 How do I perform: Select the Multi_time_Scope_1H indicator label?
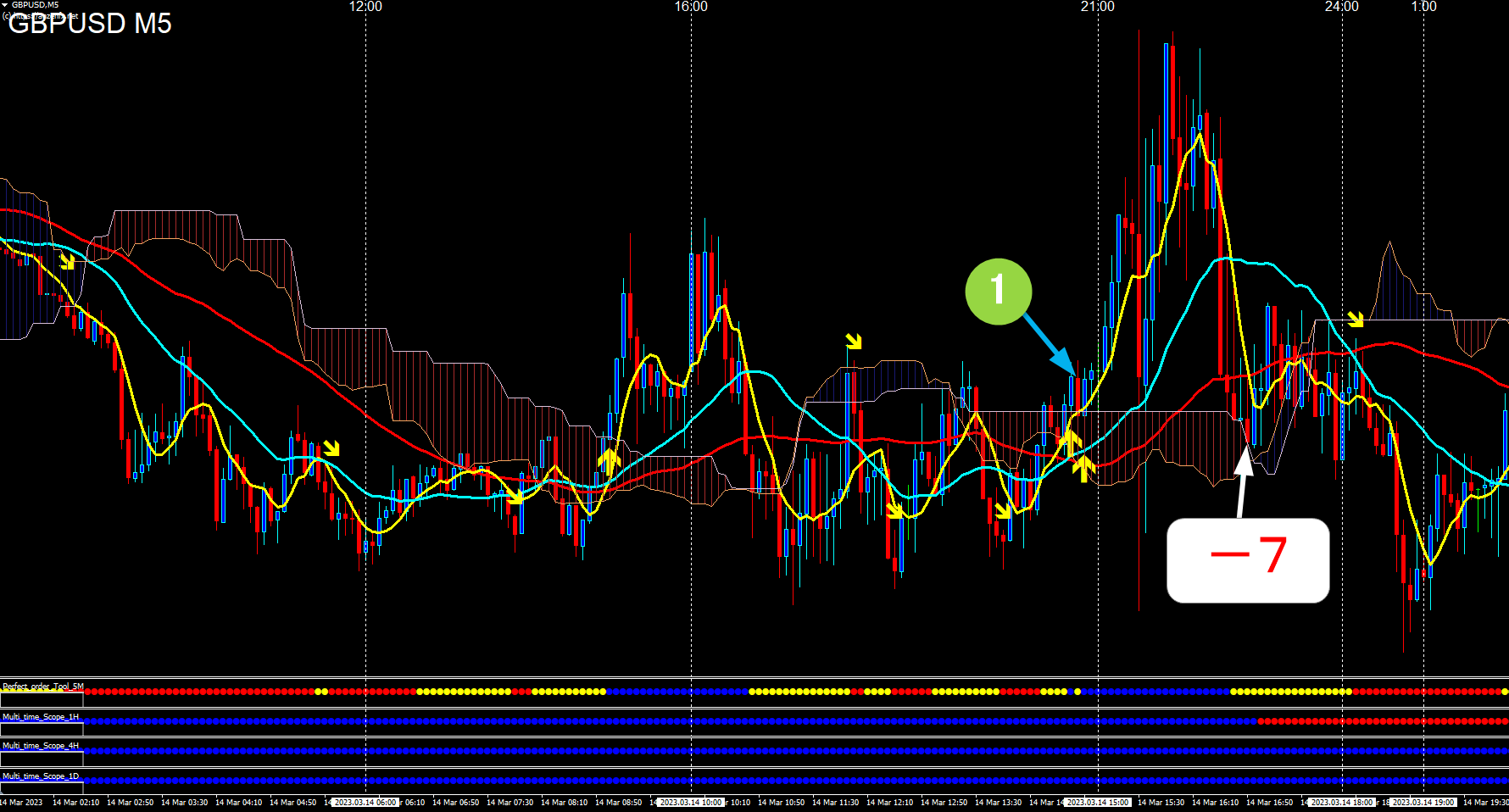(x=41, y=717)
